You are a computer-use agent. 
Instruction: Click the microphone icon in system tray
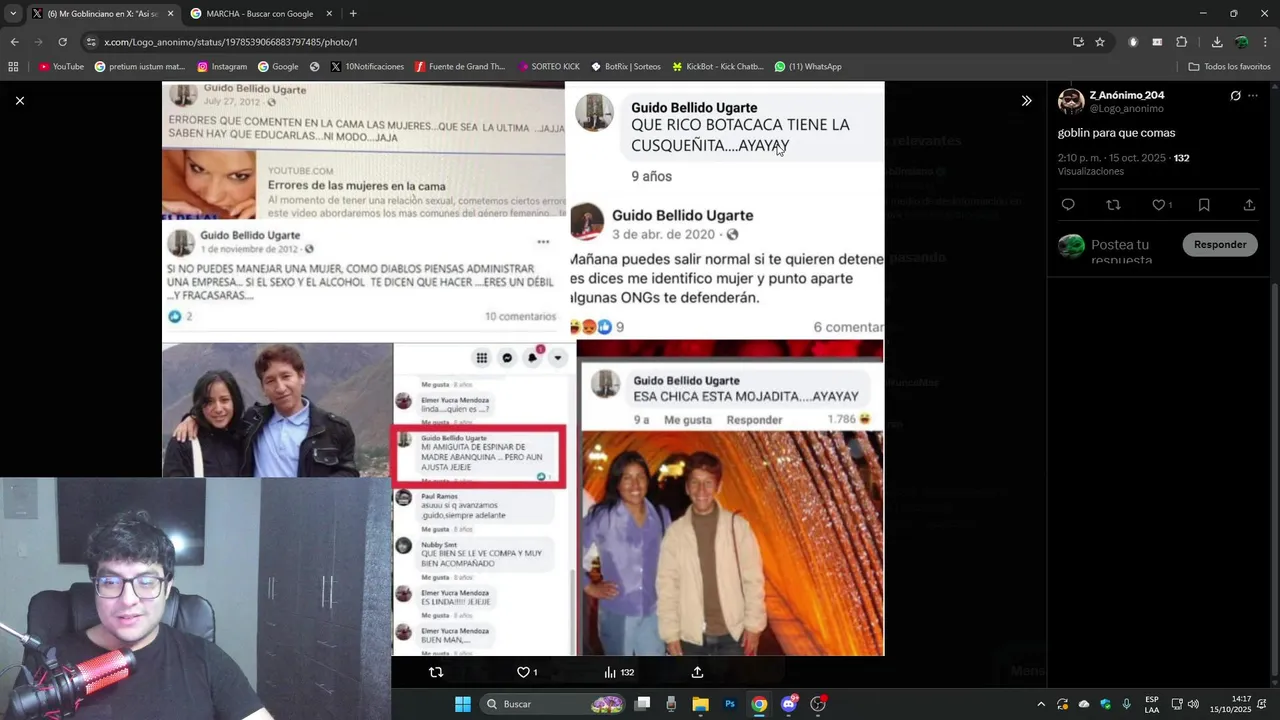(1127, 704)
